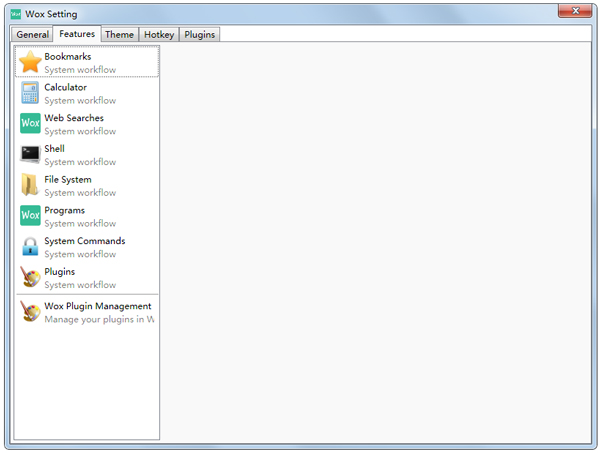Click the Wox logo in title bar
Screen dimensions: 600x453
(15, 14)
